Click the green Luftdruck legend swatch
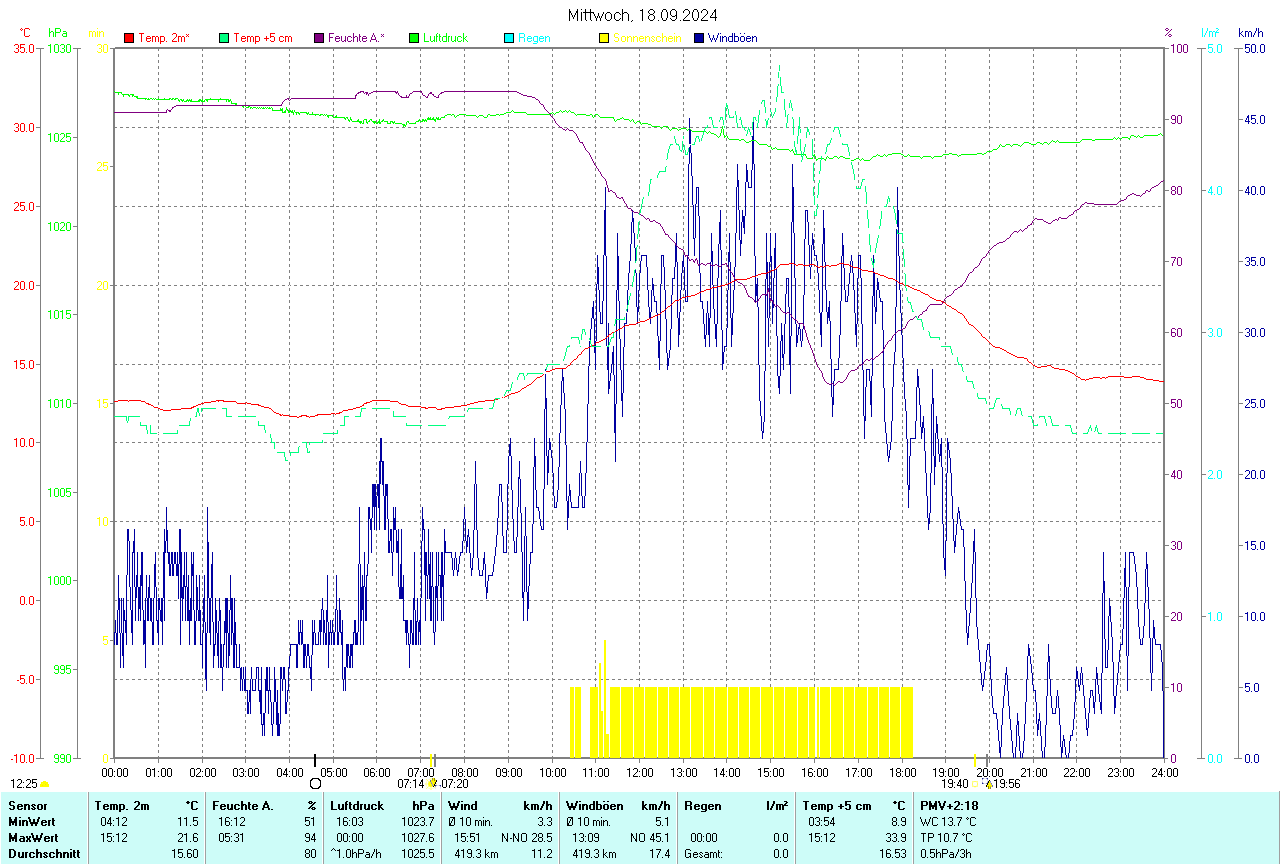Image resolution: width=1280 pixels, height=864 pixels. pos(414,38)
